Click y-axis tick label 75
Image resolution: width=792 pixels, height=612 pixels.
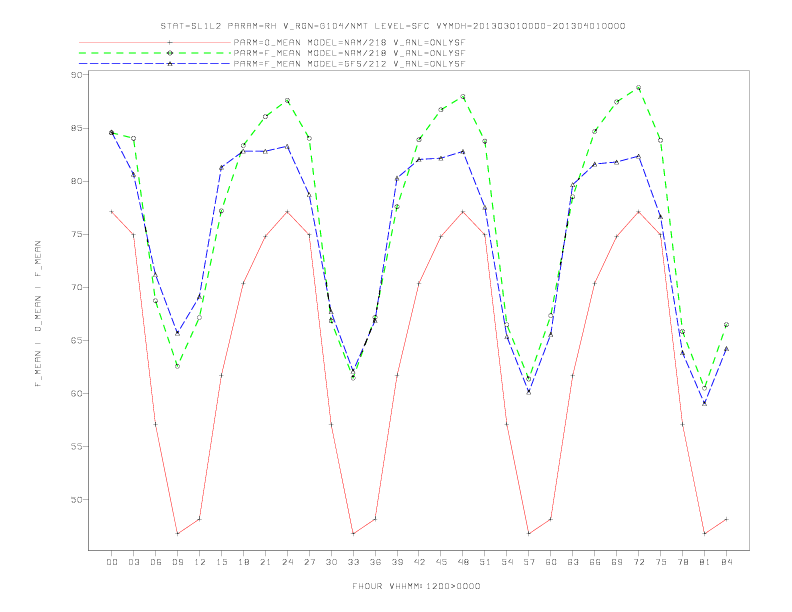(76, 234)
